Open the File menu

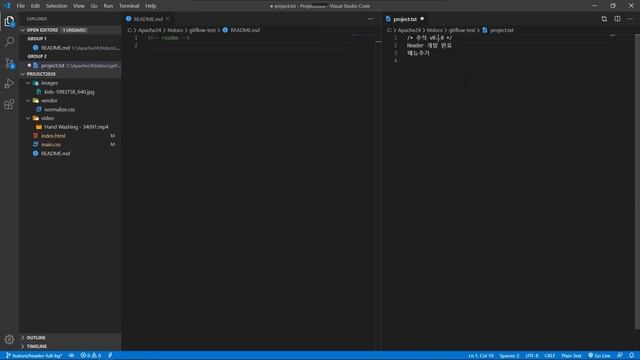(x=21, y=6)
